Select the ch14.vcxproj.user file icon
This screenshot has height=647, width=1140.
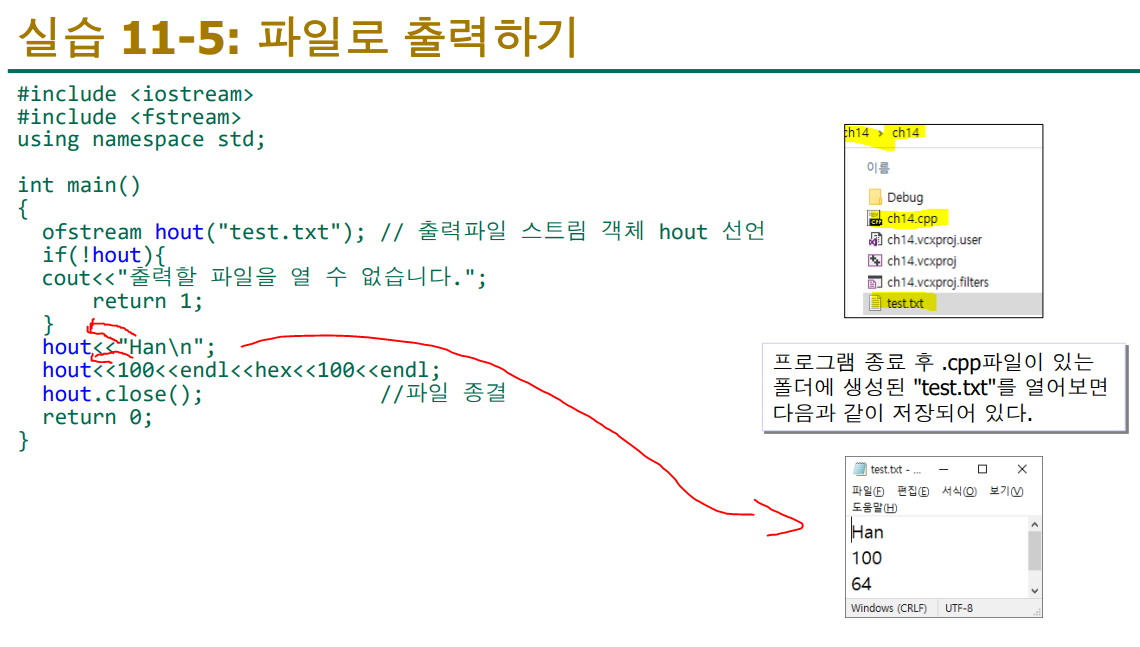coord(875,239)
